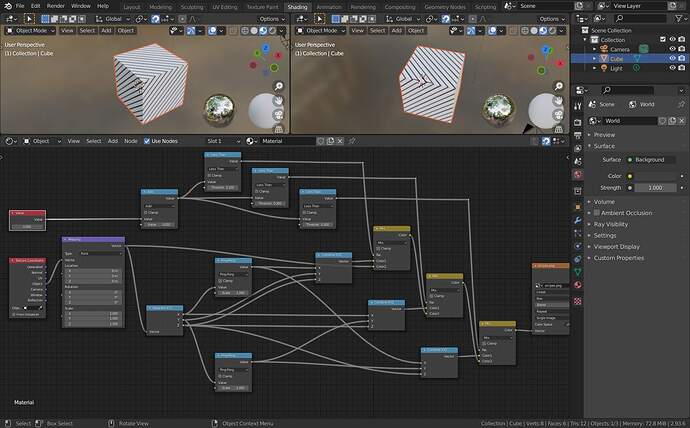Viewport: 690px width, 428px height.
Task: Switch to the Shading workspace tab
Action: pyautogui.click(x=297, y=7)
